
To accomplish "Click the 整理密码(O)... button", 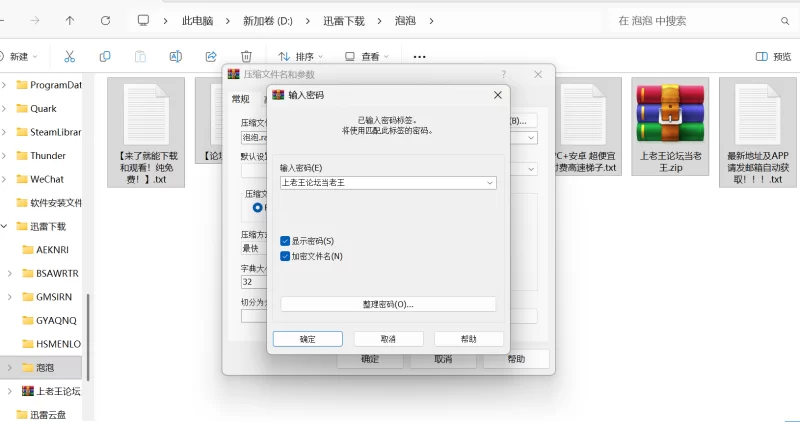I will (x=388, y=304).
